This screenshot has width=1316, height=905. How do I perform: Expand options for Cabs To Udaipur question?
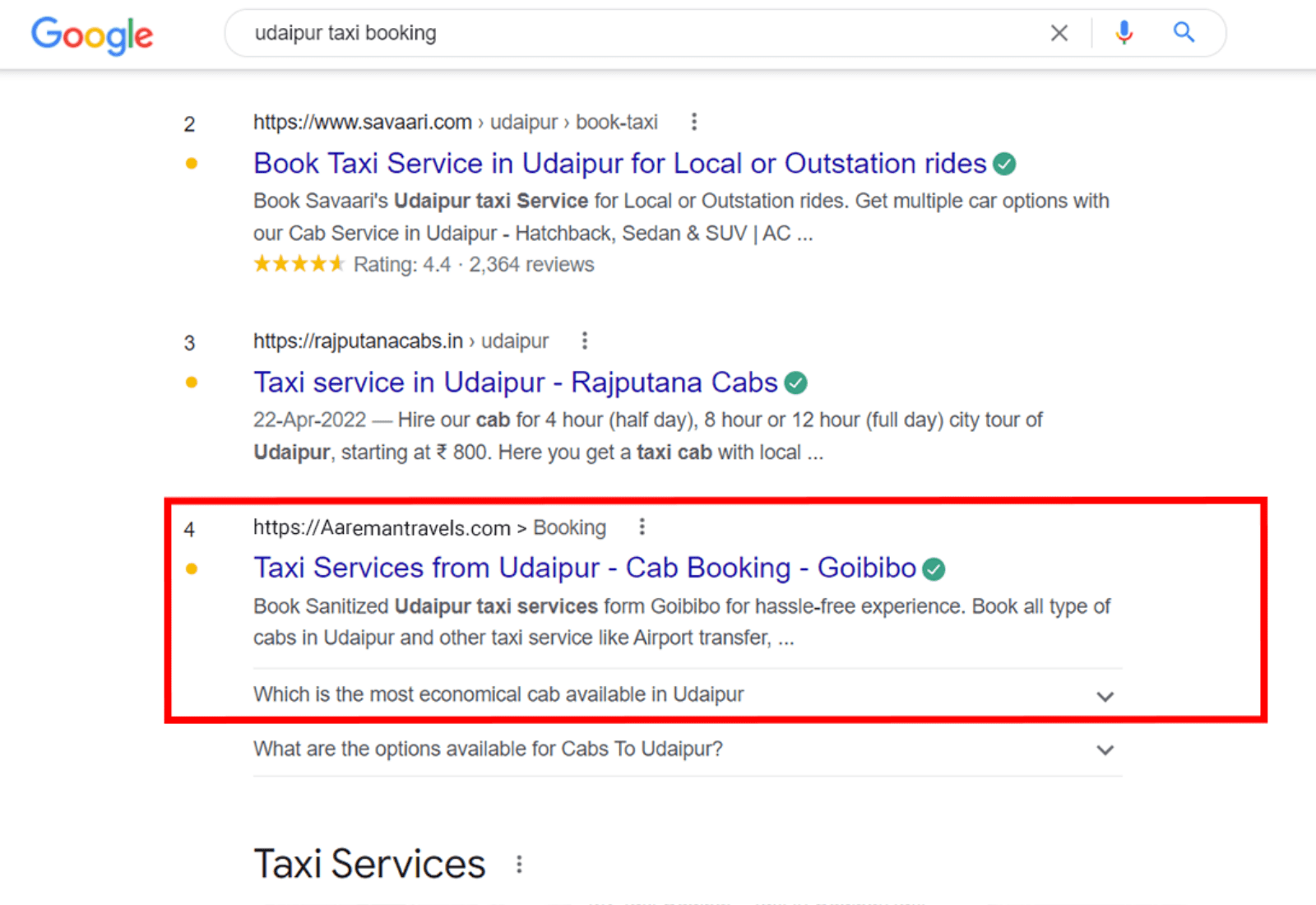tap(1105, 750)
